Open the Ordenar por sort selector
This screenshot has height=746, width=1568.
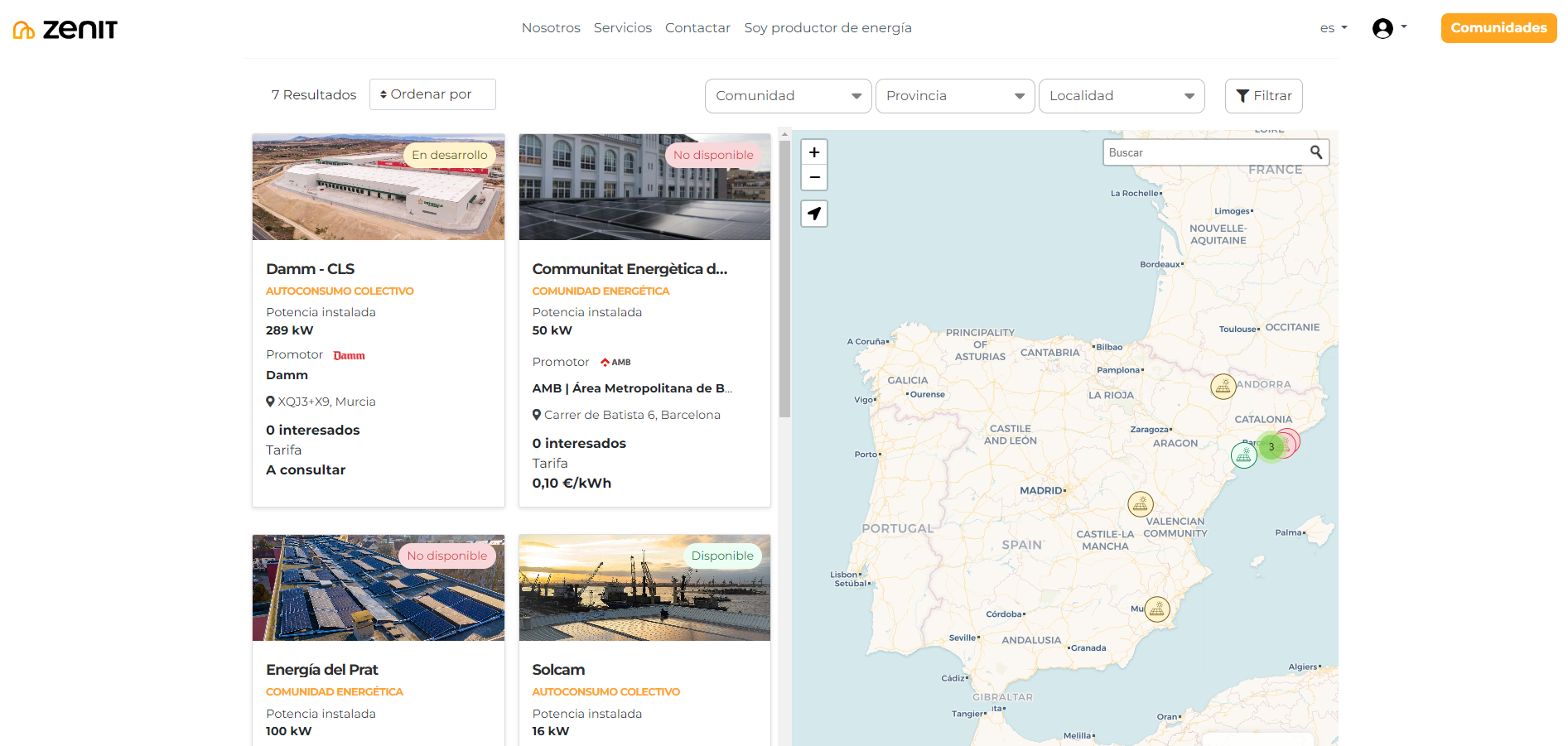coord(432,94)
